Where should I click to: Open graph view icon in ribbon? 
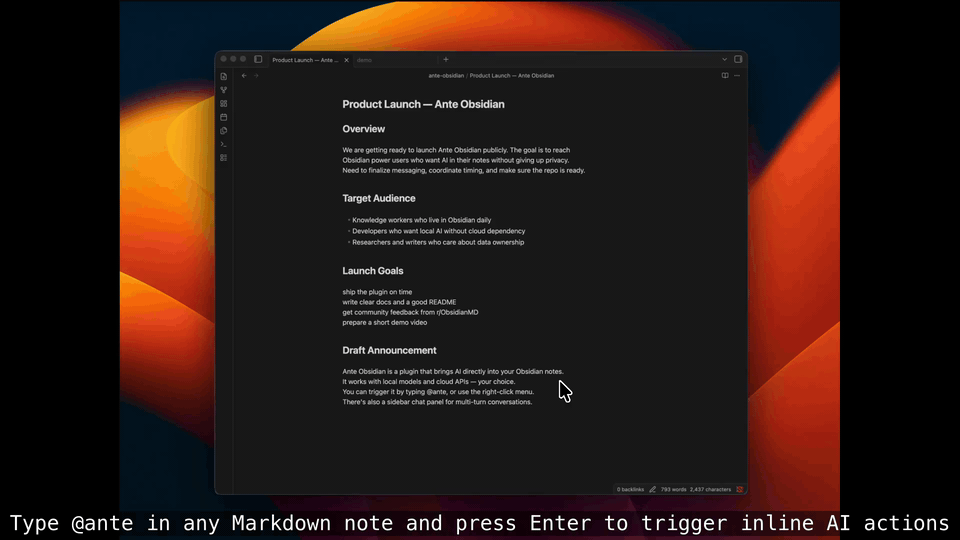(x=223, y=90)
